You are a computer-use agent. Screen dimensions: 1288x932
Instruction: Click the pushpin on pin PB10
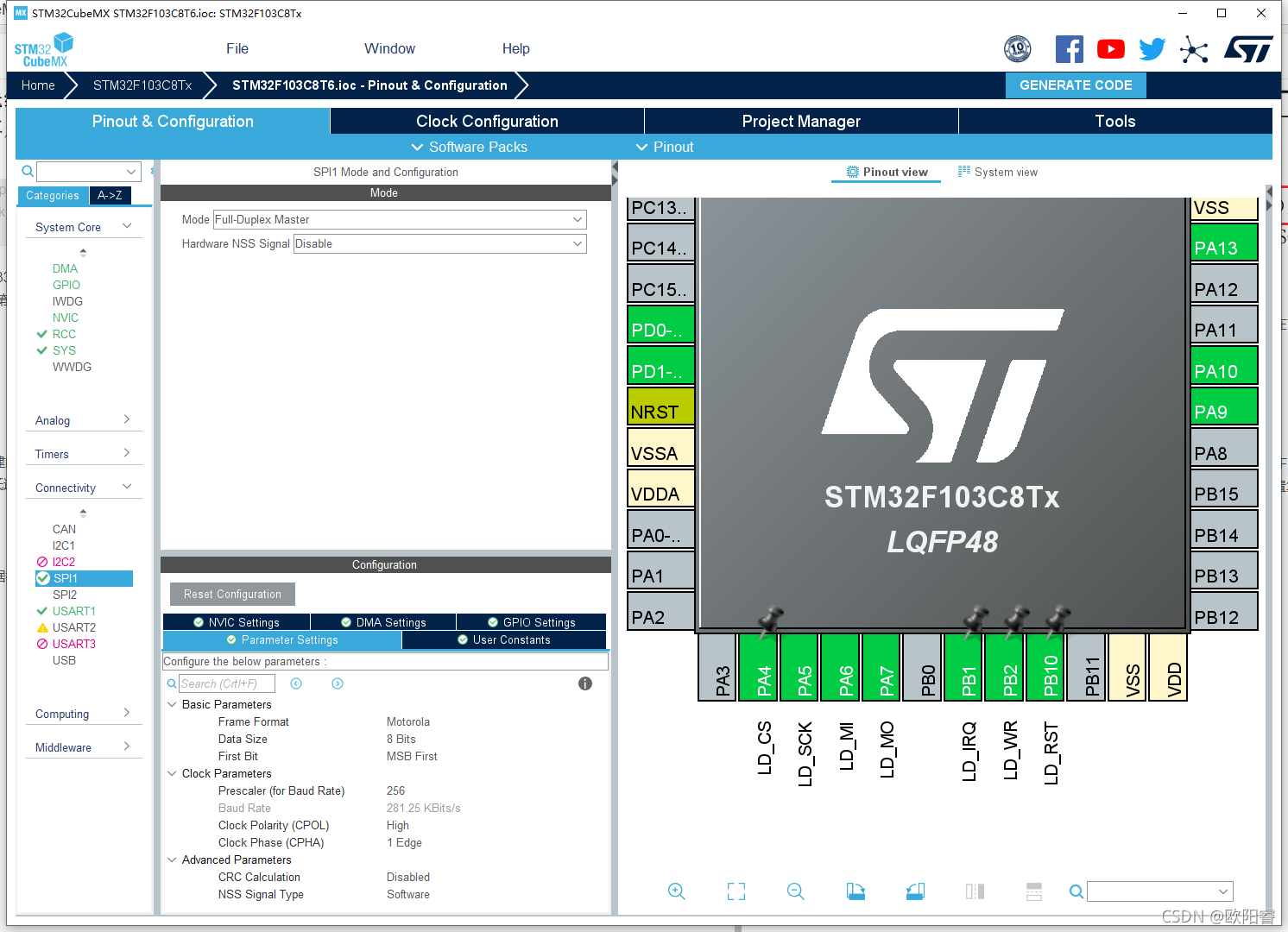[1058, 620]
